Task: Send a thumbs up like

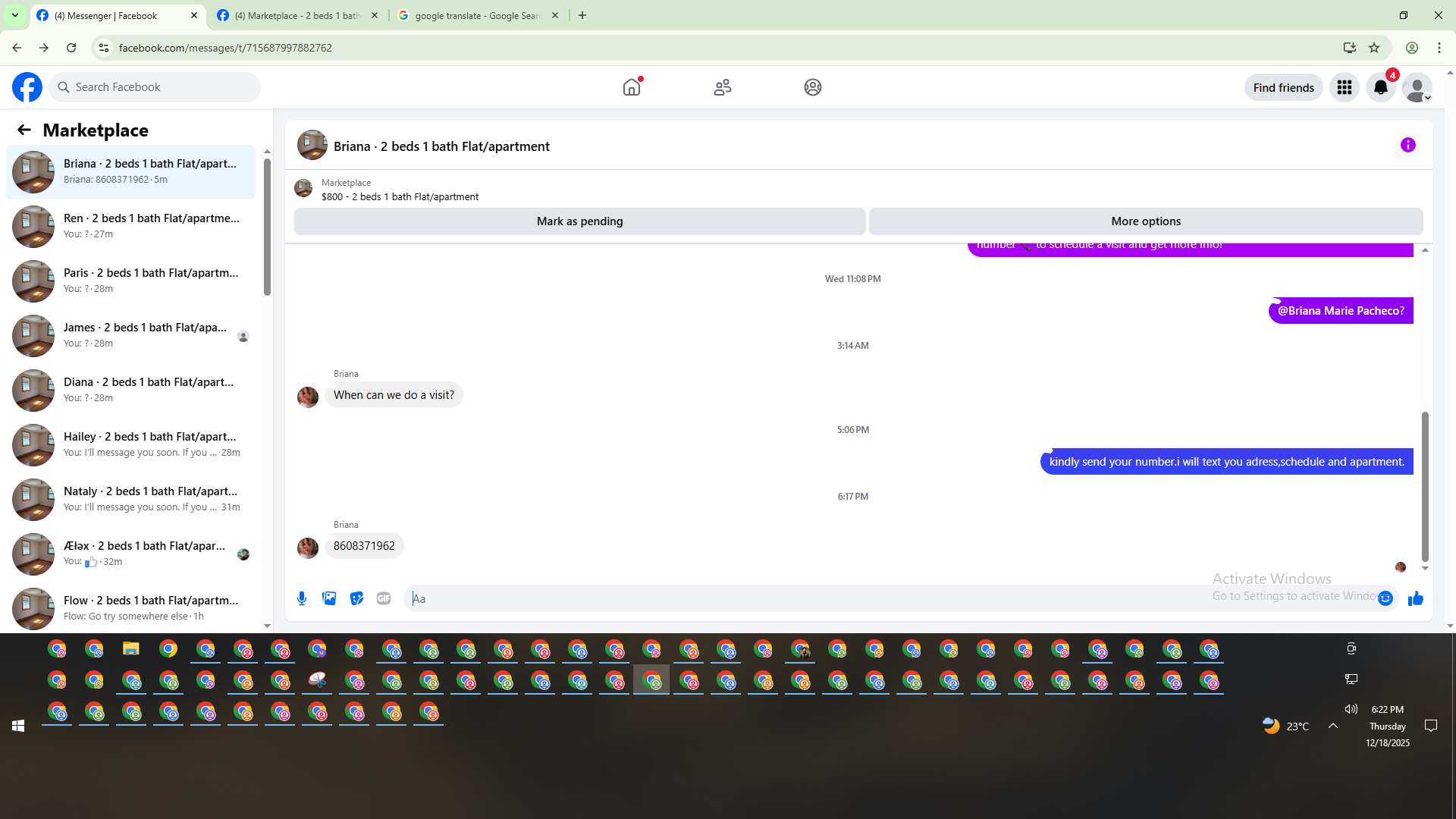Action: click(x=1416, y=598)
